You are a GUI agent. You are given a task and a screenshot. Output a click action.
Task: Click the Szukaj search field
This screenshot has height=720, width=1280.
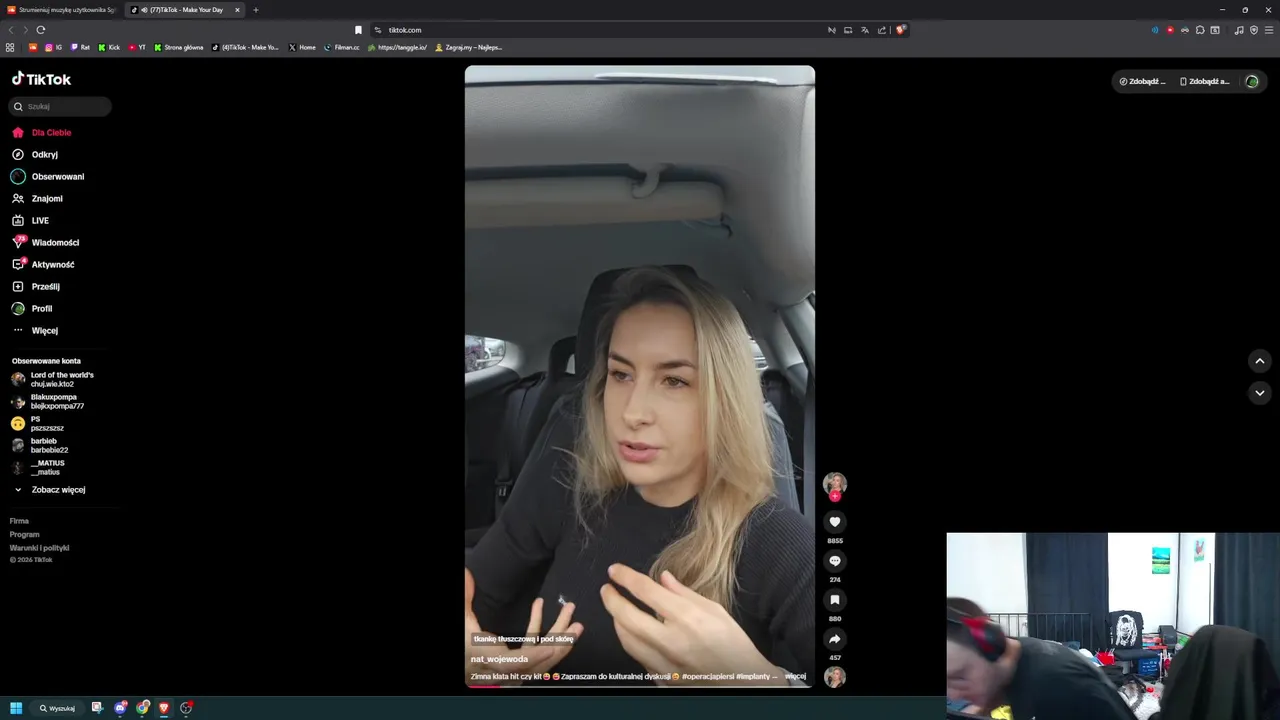pyautogui.click(x=60, y=106)
